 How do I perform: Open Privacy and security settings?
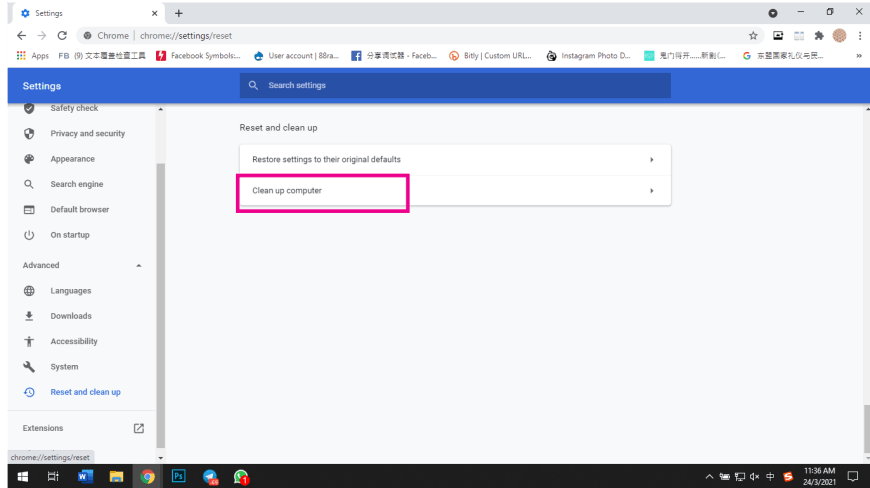87,133
